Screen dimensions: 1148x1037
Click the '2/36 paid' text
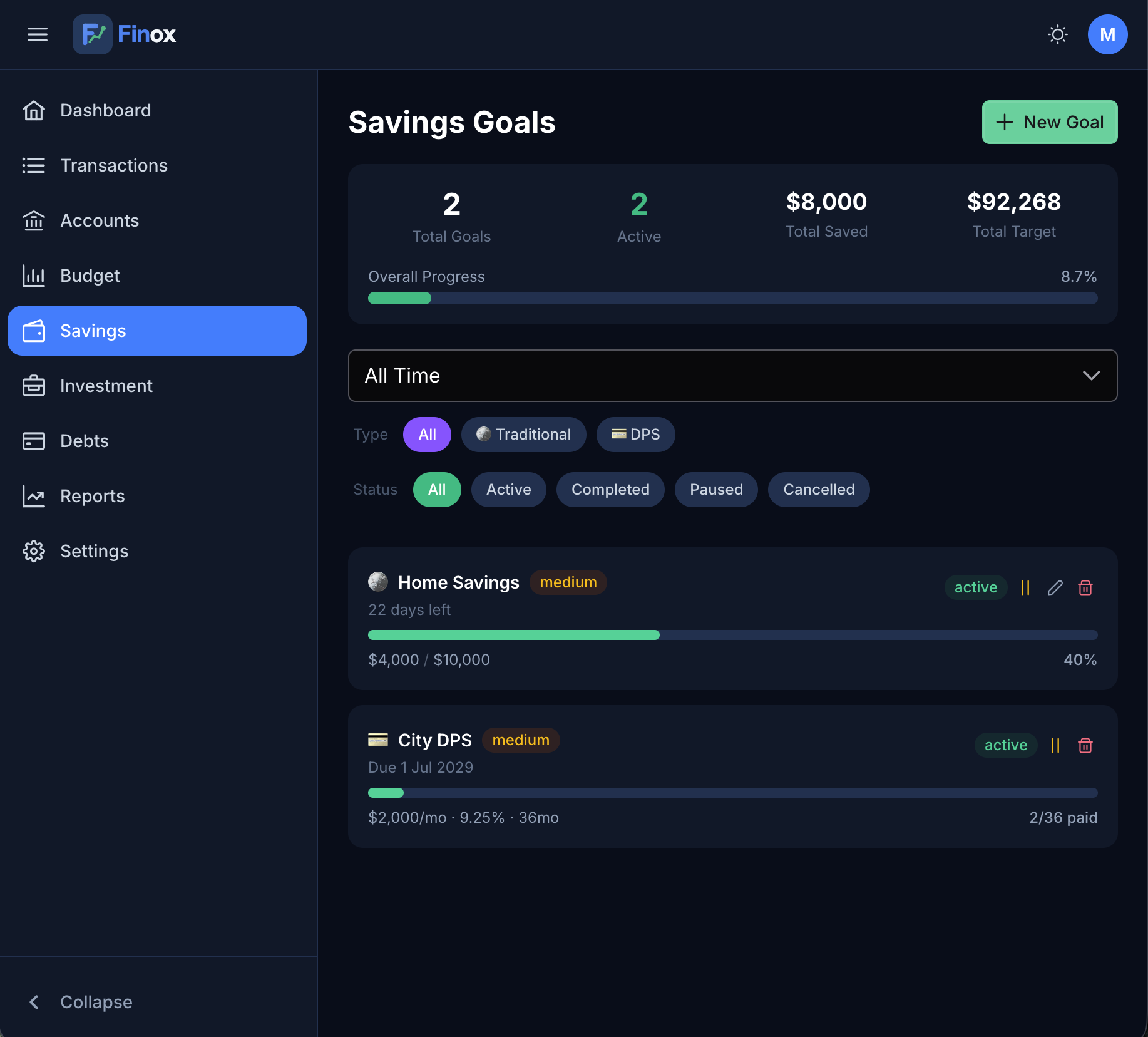tap(1063, 818)
